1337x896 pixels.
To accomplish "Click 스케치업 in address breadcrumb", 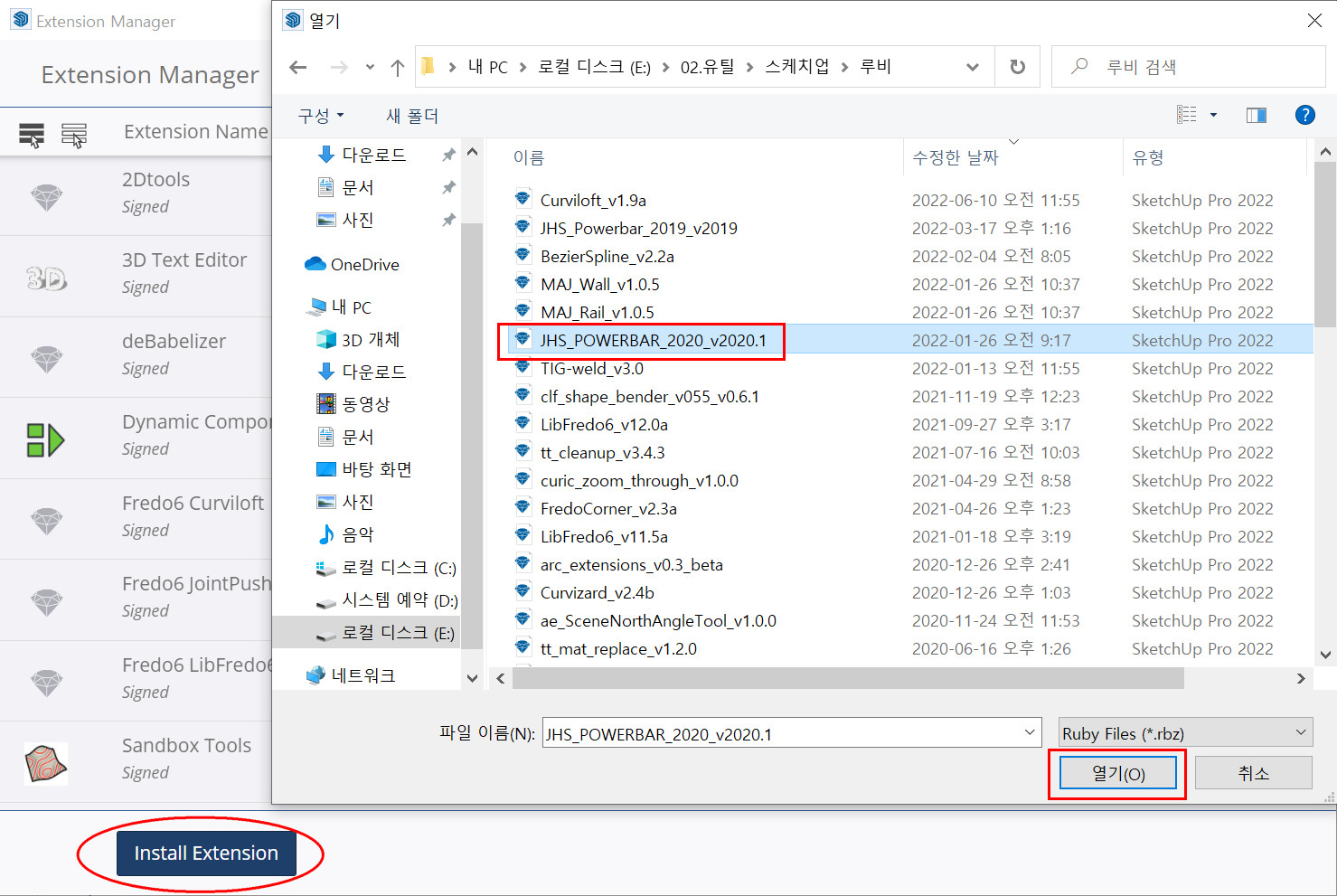I will point(796,67).
